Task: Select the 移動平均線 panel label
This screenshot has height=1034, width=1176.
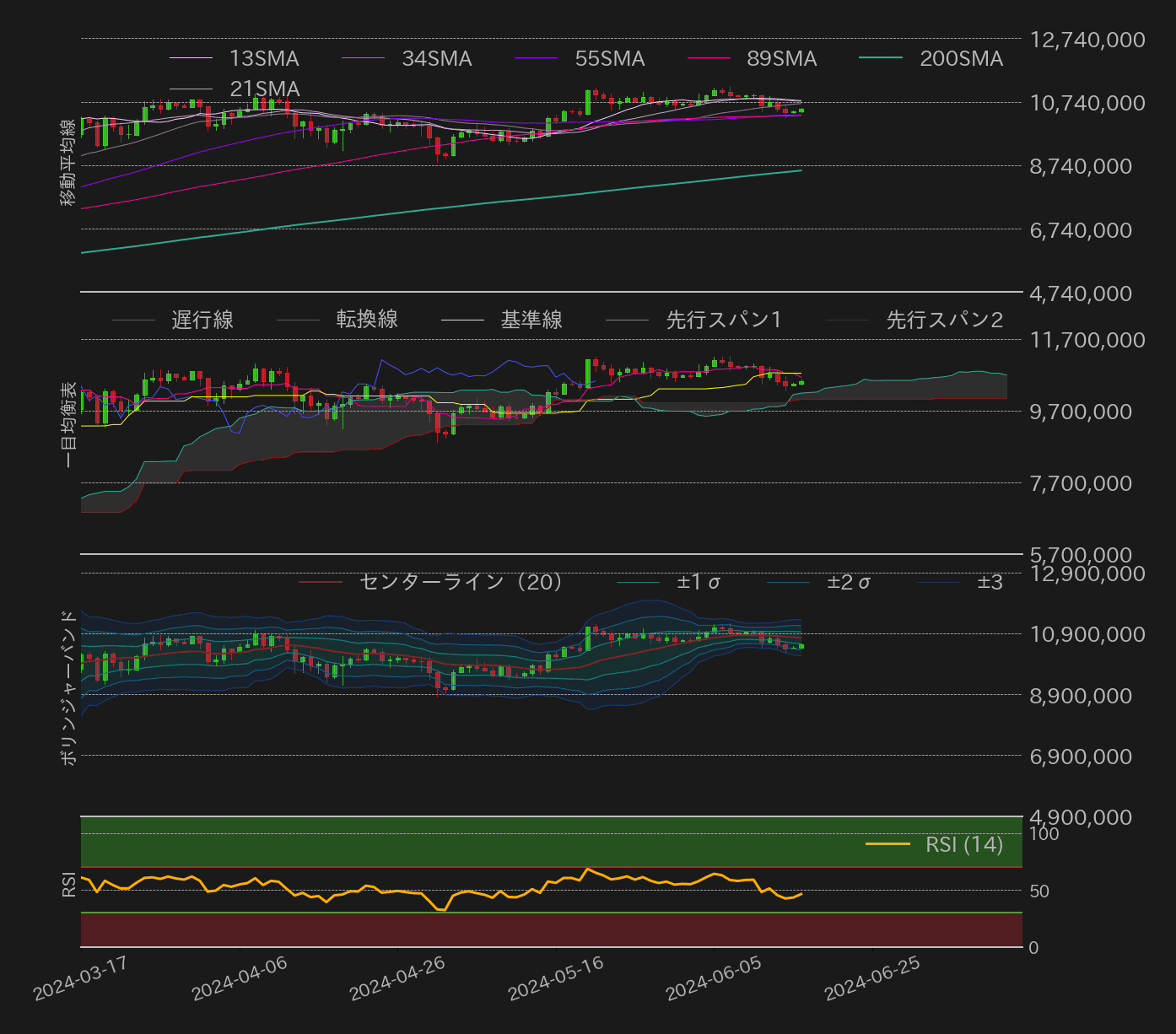Action: coord(66,160)
